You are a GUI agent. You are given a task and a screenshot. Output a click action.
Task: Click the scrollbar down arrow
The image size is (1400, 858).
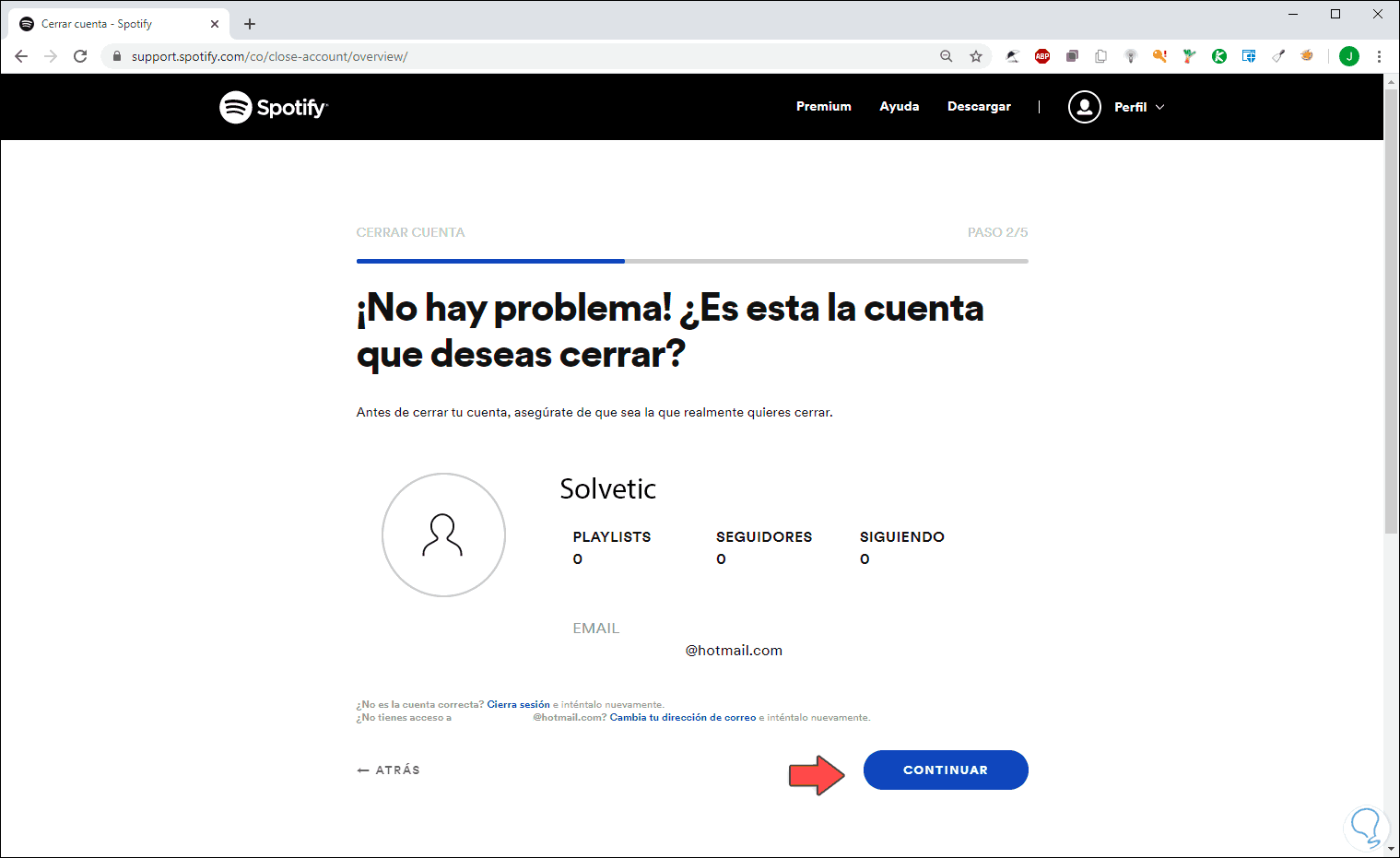(1392, 850)
